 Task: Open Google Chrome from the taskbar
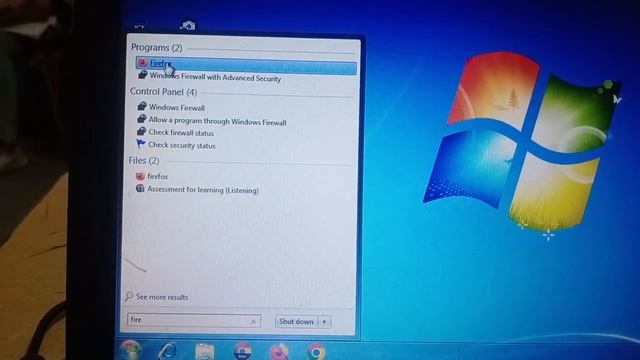(x=316, y=352)
